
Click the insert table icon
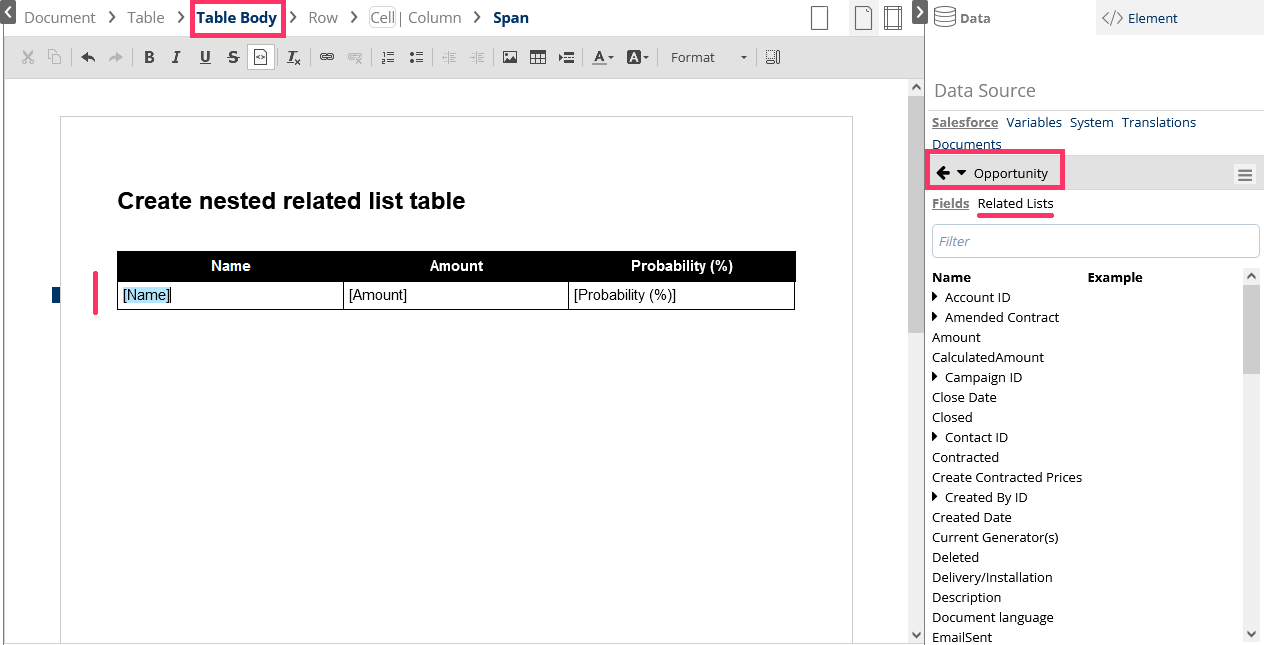(538, 58)
